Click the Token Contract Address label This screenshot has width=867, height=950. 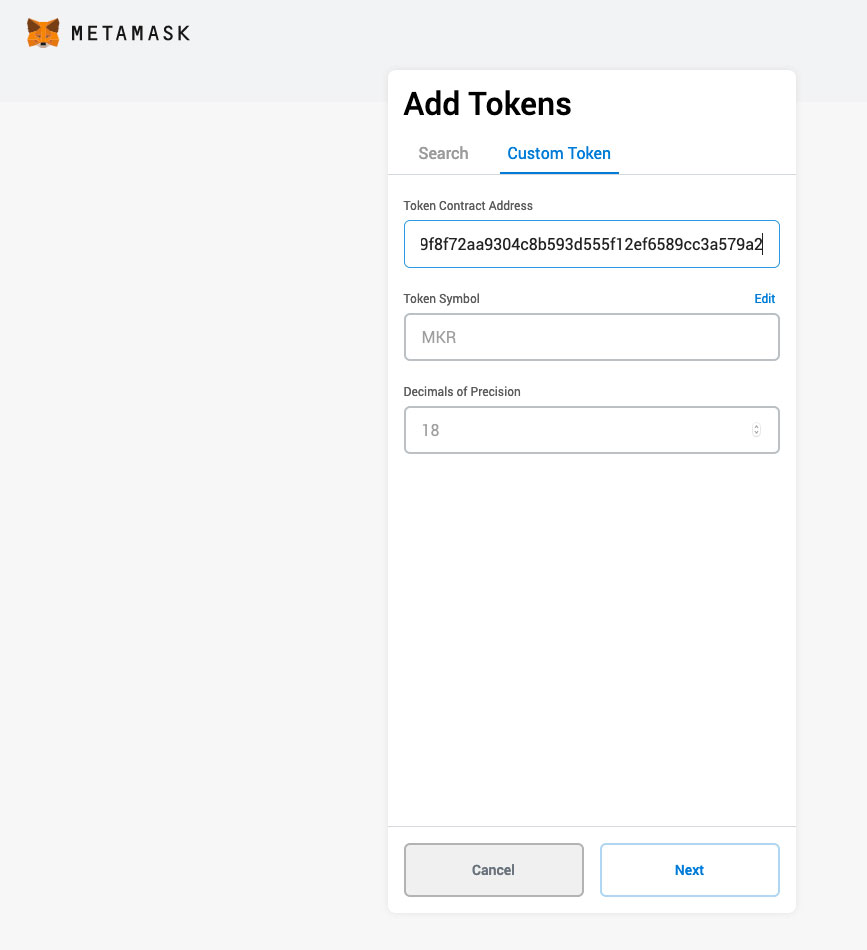467,206
